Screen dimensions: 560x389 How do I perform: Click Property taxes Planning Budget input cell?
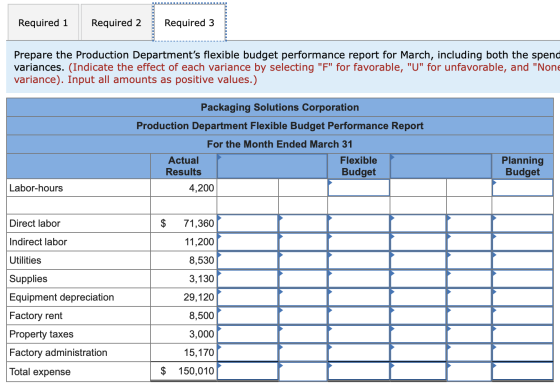tap(522, 334)
